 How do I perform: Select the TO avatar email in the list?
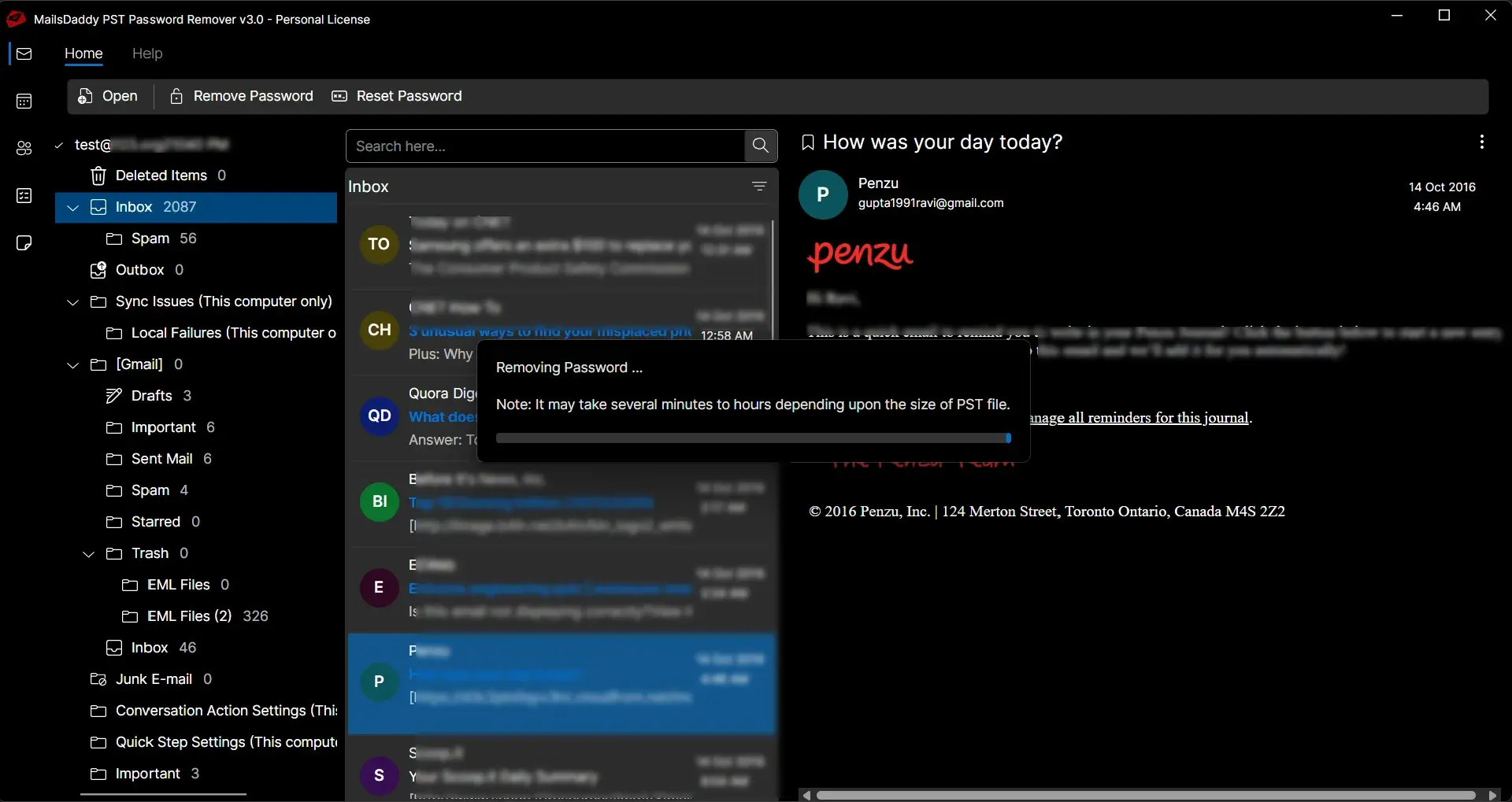pos(559,245)
